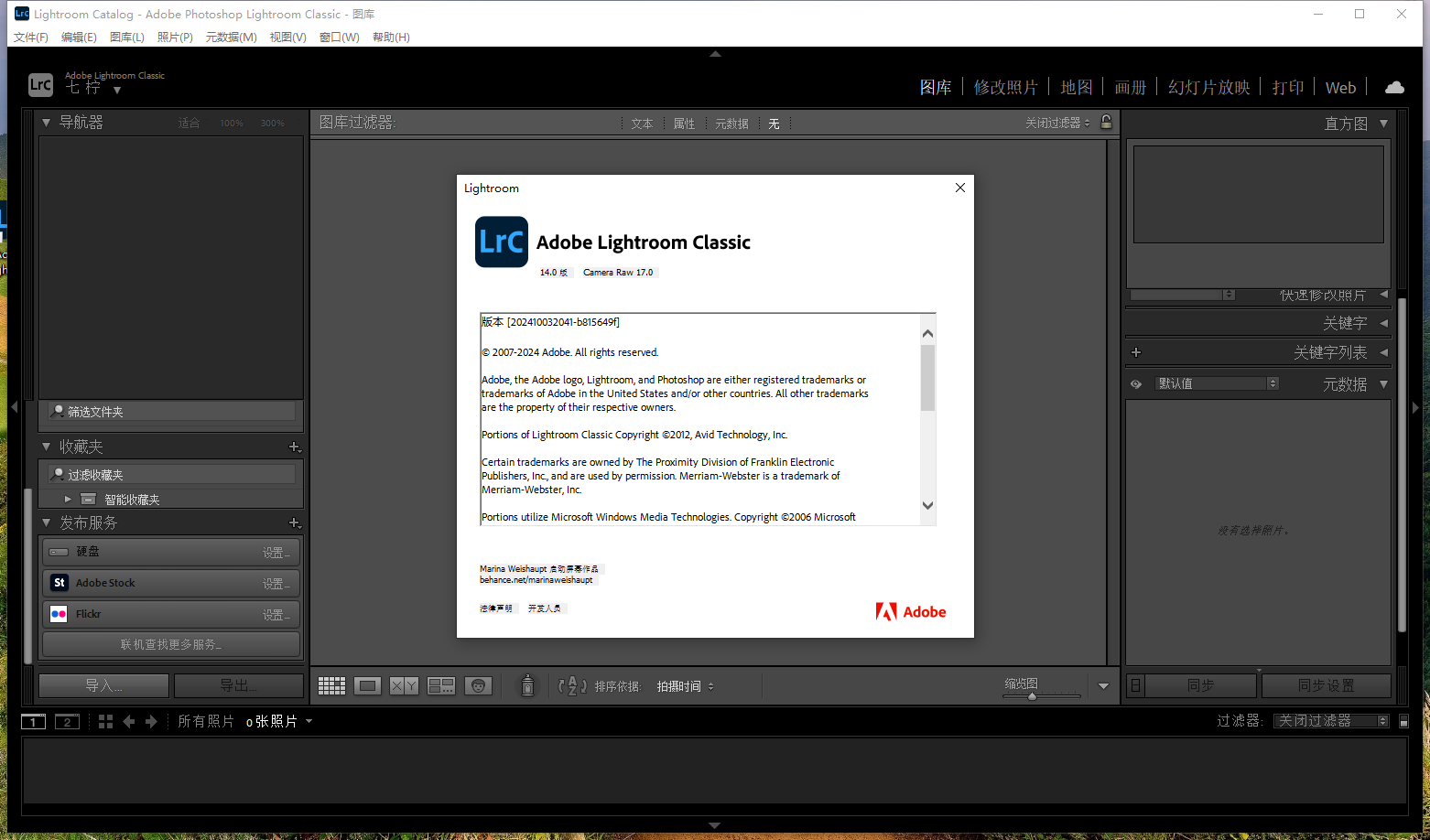Expand the 关键字 panel
1430x840 pixels.
click(x=1383, y=323)
